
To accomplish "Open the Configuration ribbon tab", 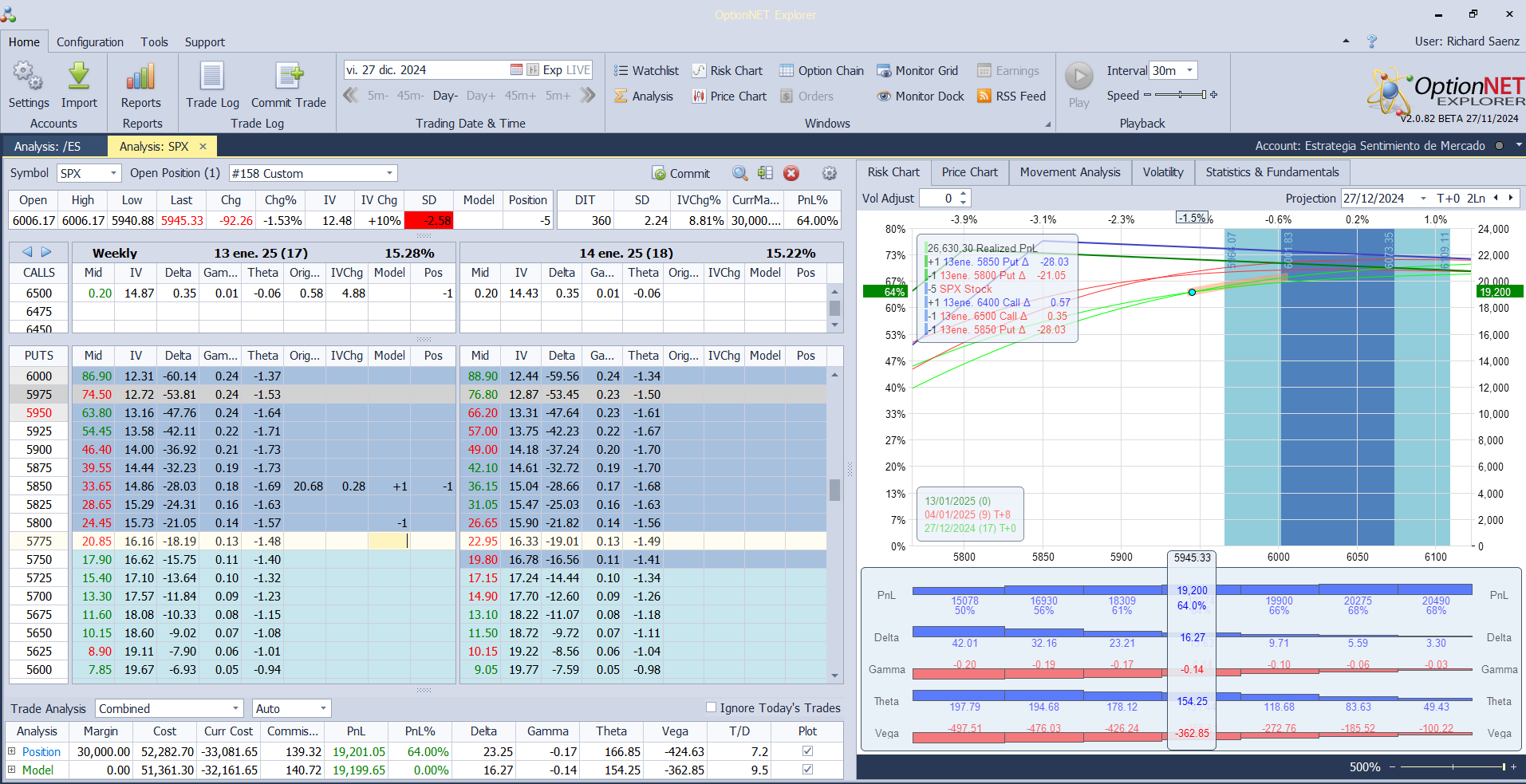I will pos(90,42).
